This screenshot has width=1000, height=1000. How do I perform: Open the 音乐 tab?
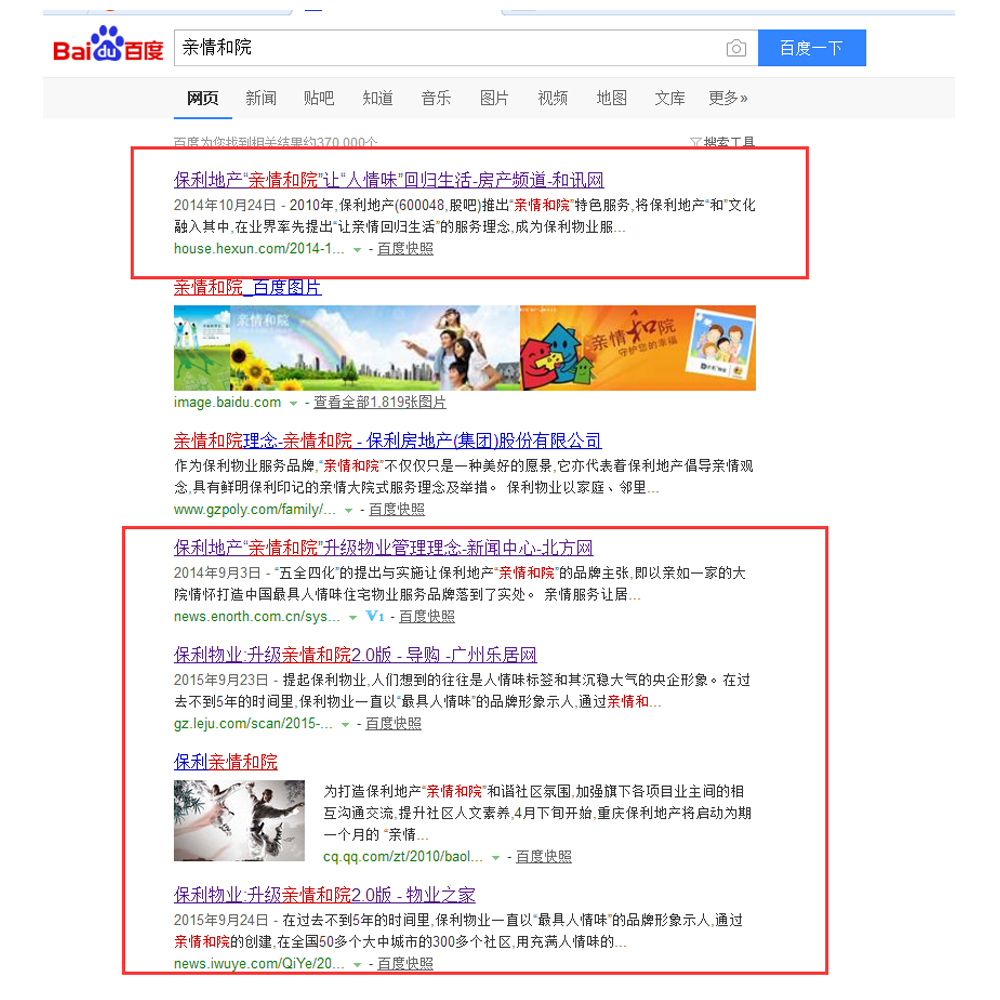436,98
